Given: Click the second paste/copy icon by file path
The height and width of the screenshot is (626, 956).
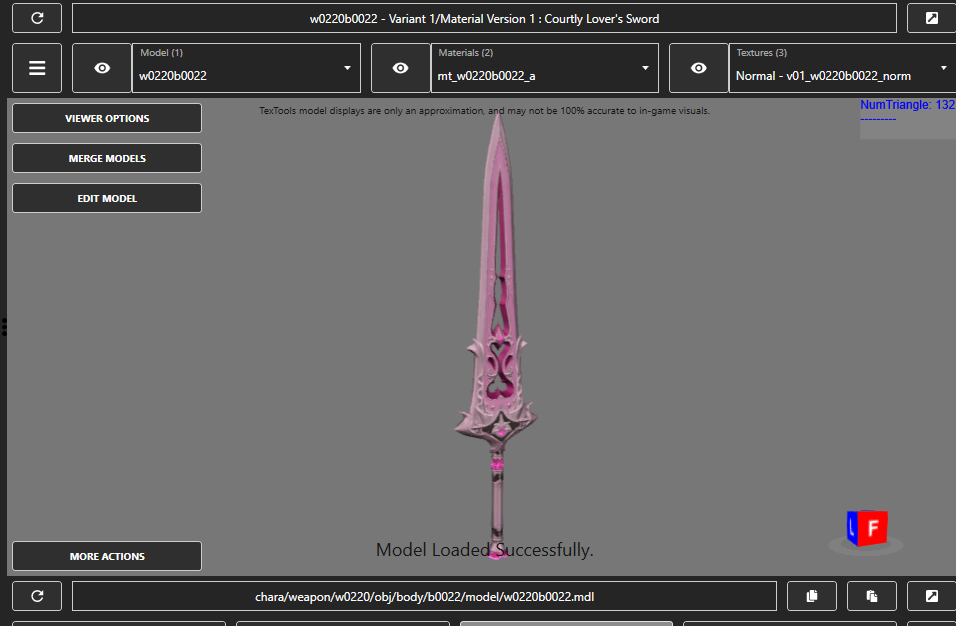Looking at the screenshot, I should (x=872, y=596).
